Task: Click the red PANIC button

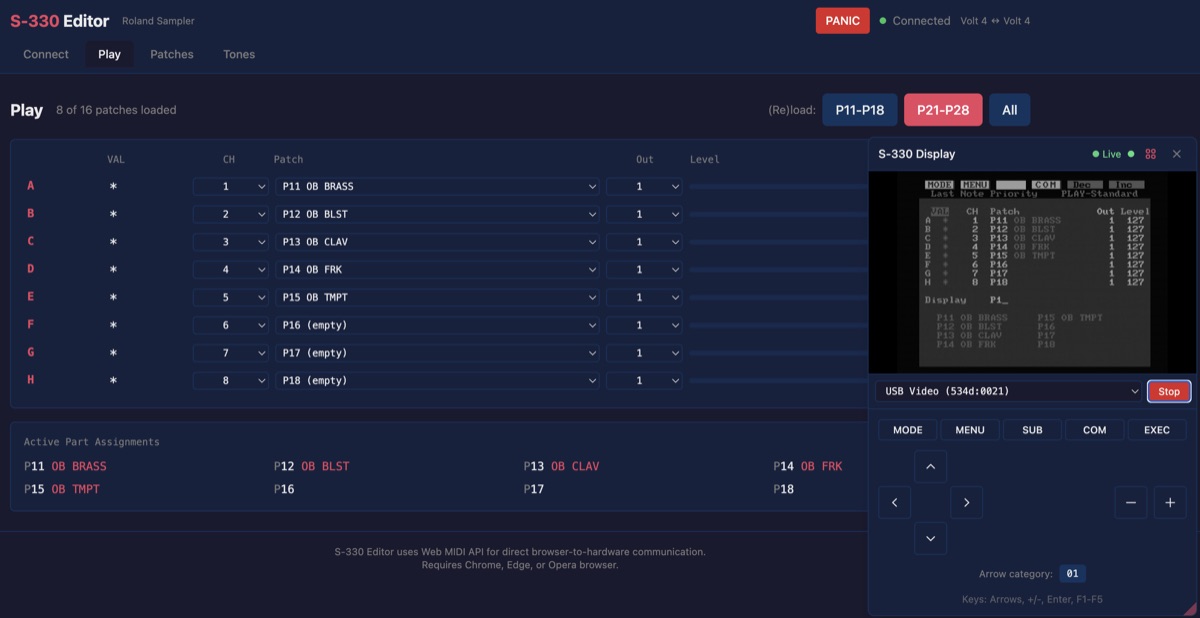Action: (842, 21)
